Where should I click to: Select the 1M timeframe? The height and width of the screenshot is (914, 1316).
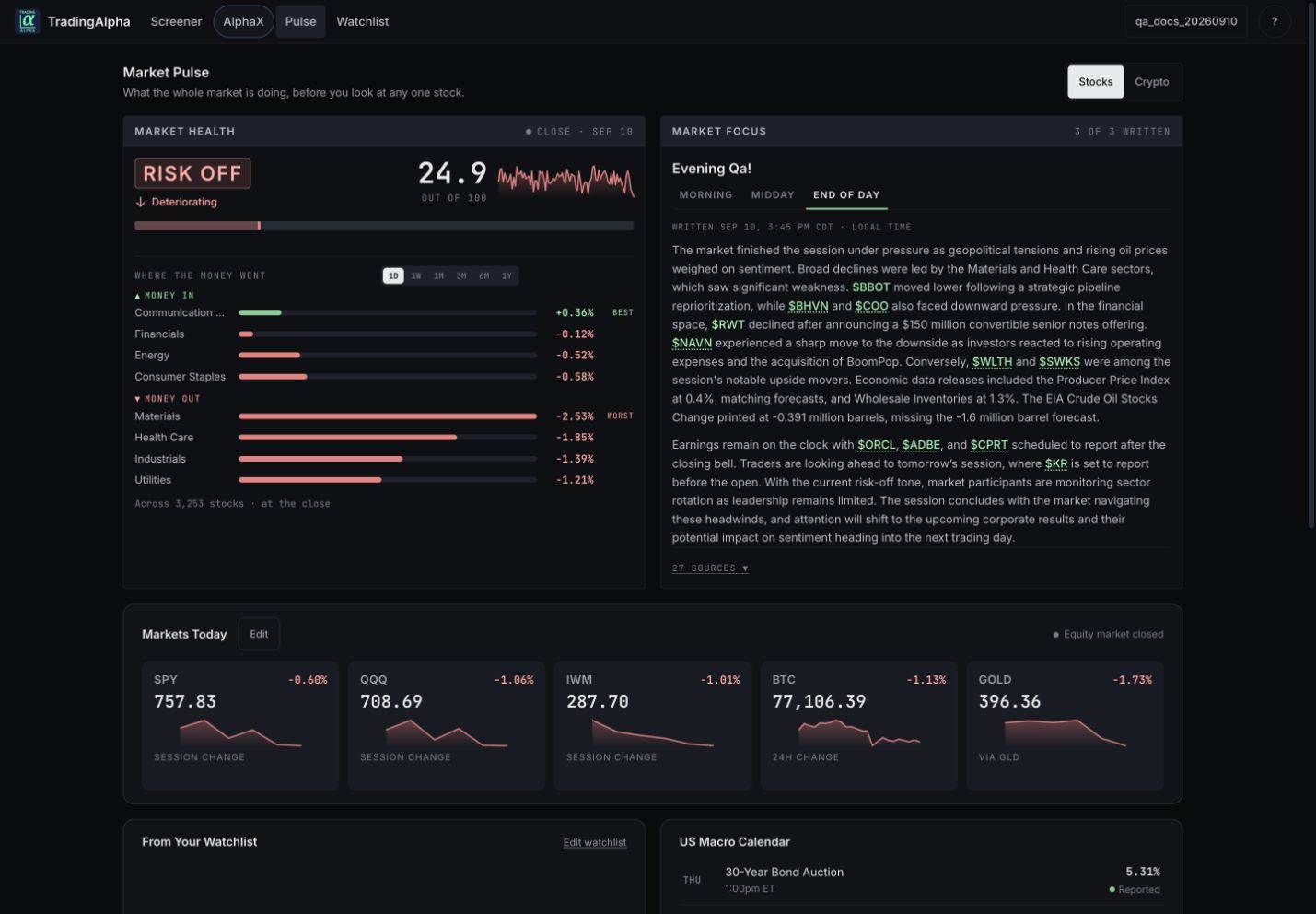(438, 275)
